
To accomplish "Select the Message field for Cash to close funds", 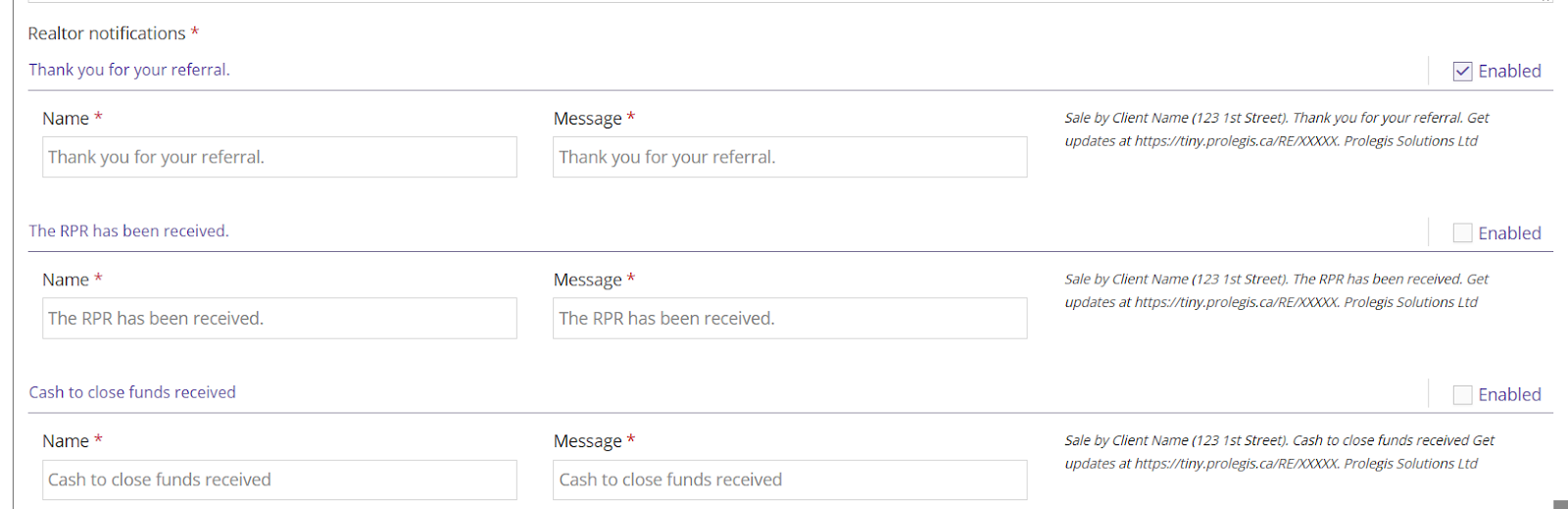I will tap(790, 480).
